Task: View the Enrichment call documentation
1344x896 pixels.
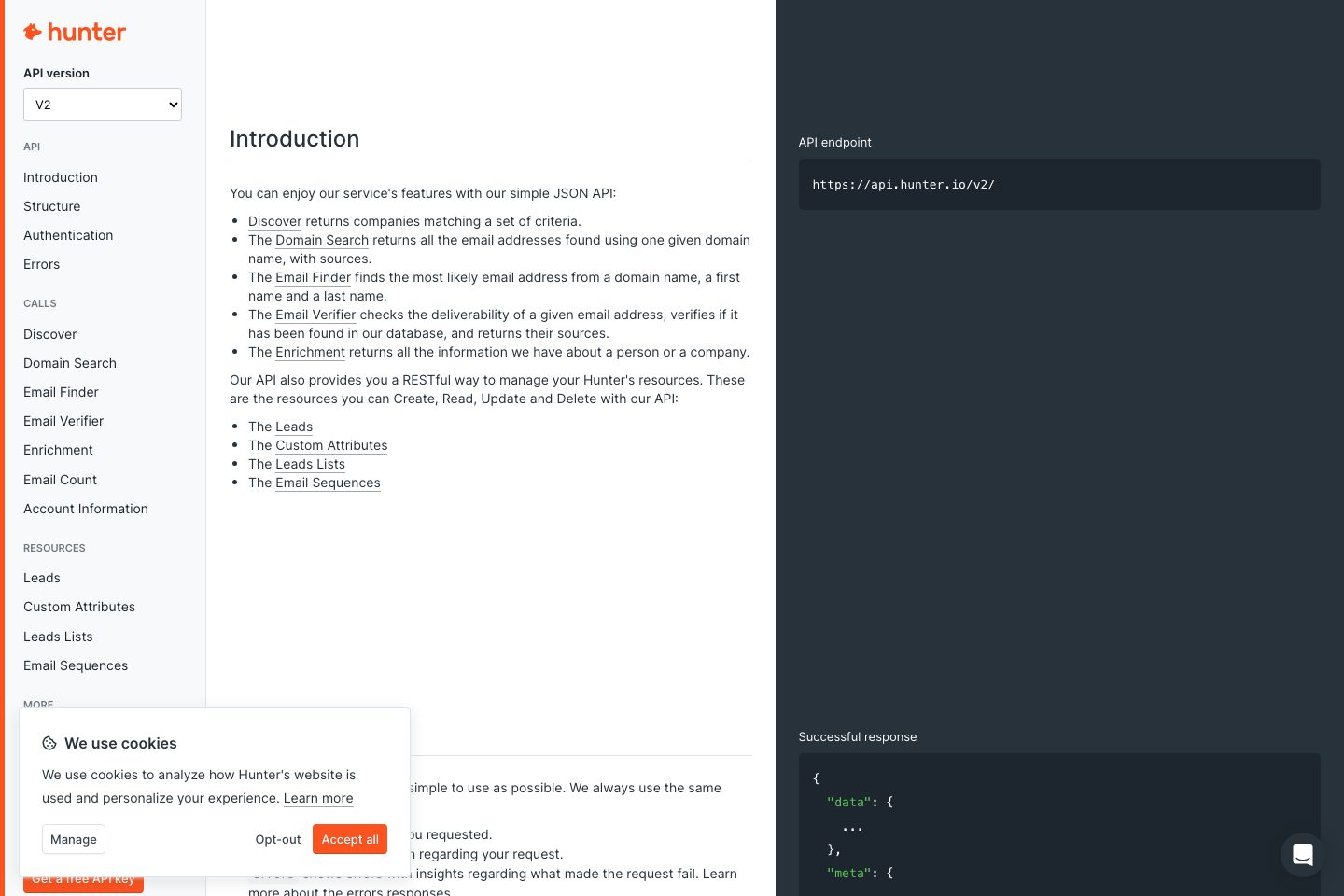Action: point(58,449)
